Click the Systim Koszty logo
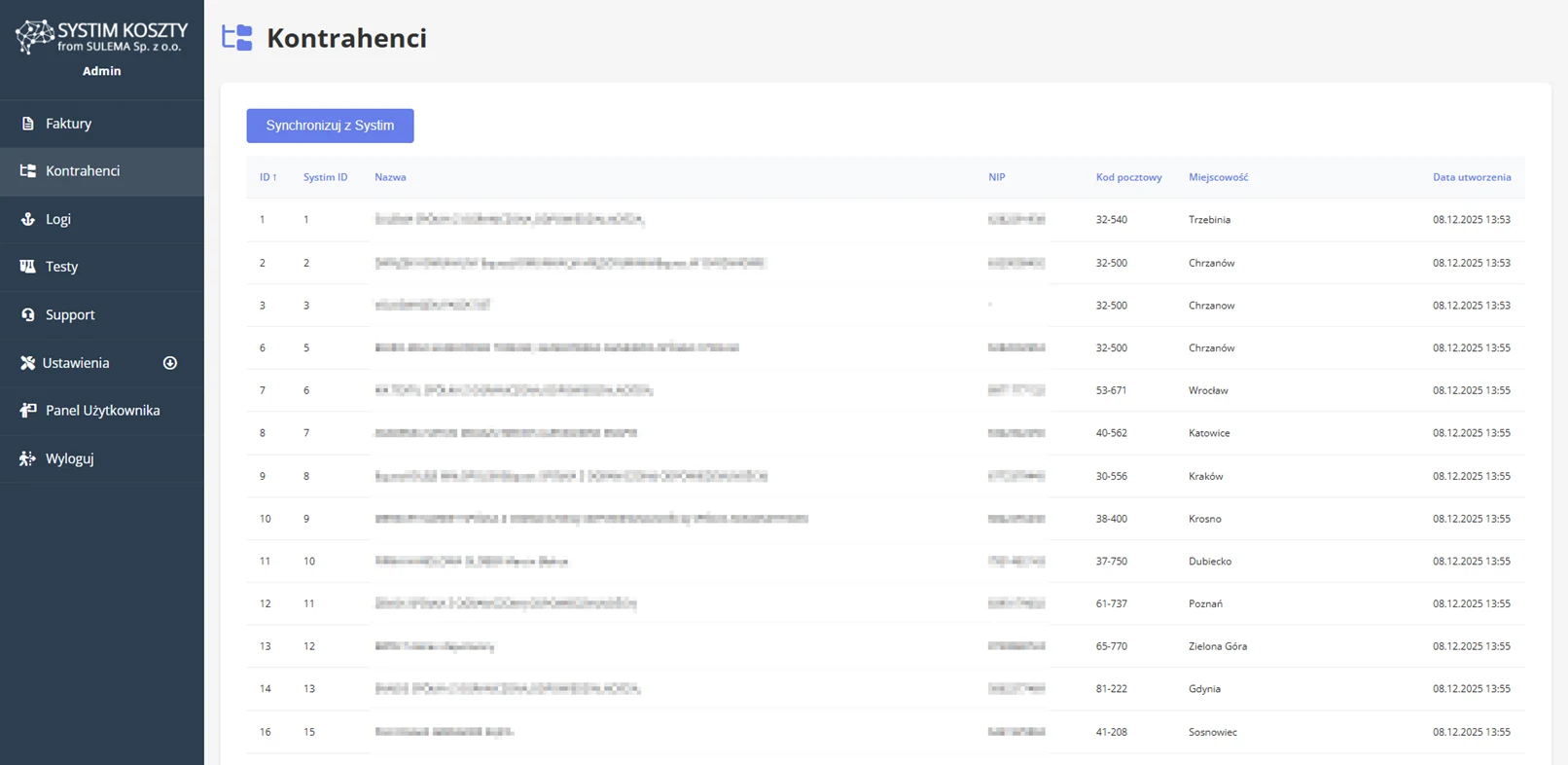Viewport: 1568px width, 765px height. click(x=101, y=37)
